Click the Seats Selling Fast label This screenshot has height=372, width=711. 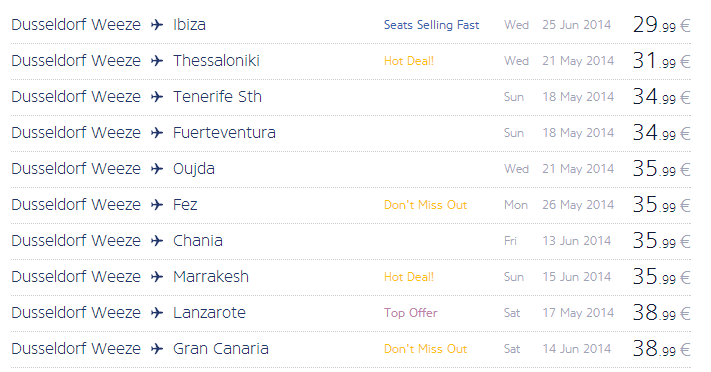(x=431, y=25)
